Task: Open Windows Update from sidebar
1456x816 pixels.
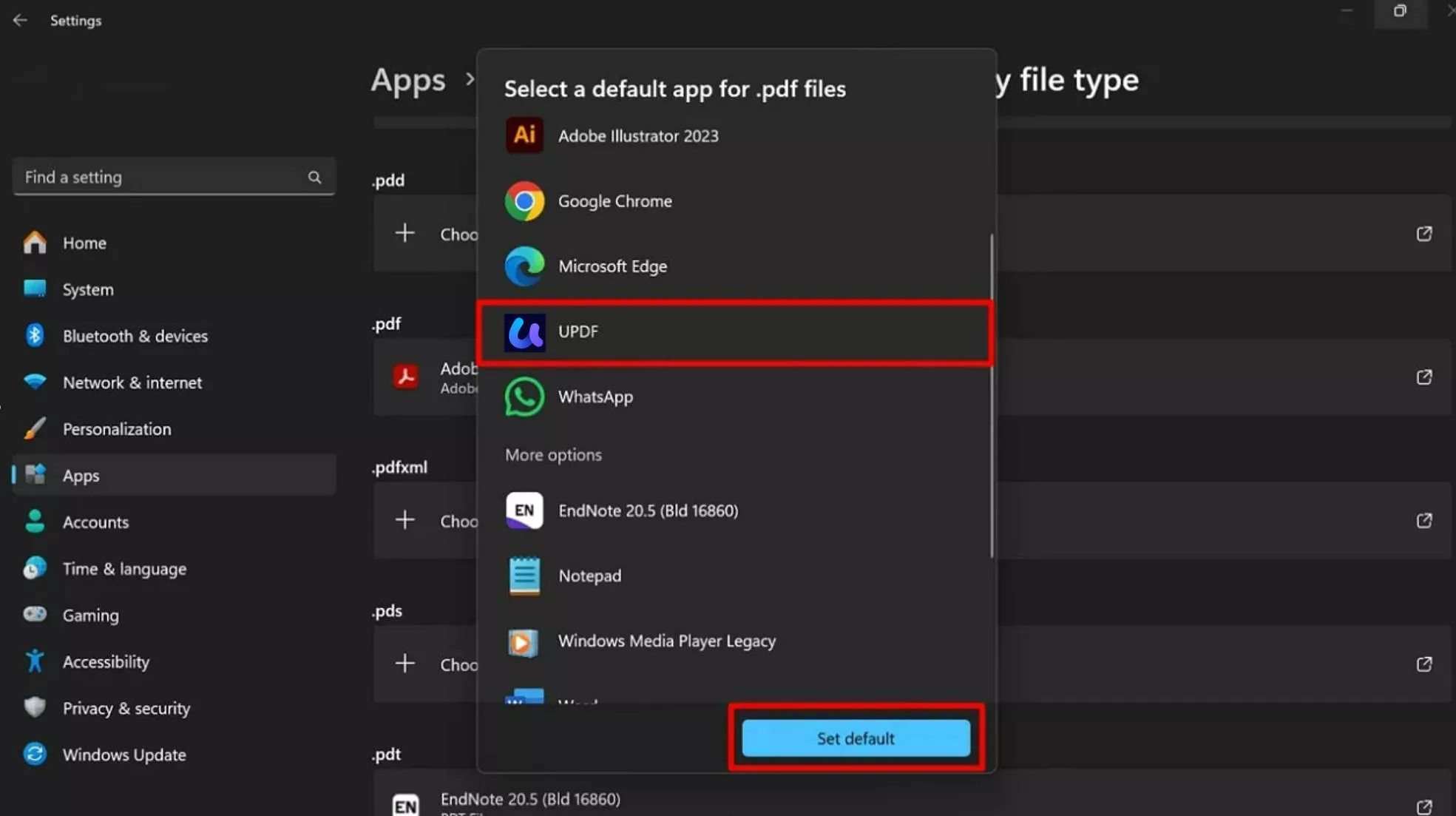Action: (123, 755)
